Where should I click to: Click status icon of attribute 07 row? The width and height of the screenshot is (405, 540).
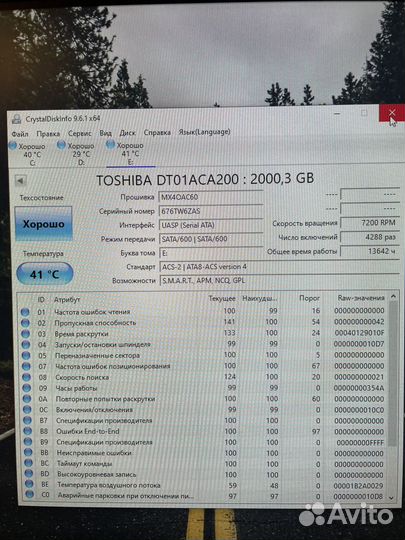click(27, 366)
